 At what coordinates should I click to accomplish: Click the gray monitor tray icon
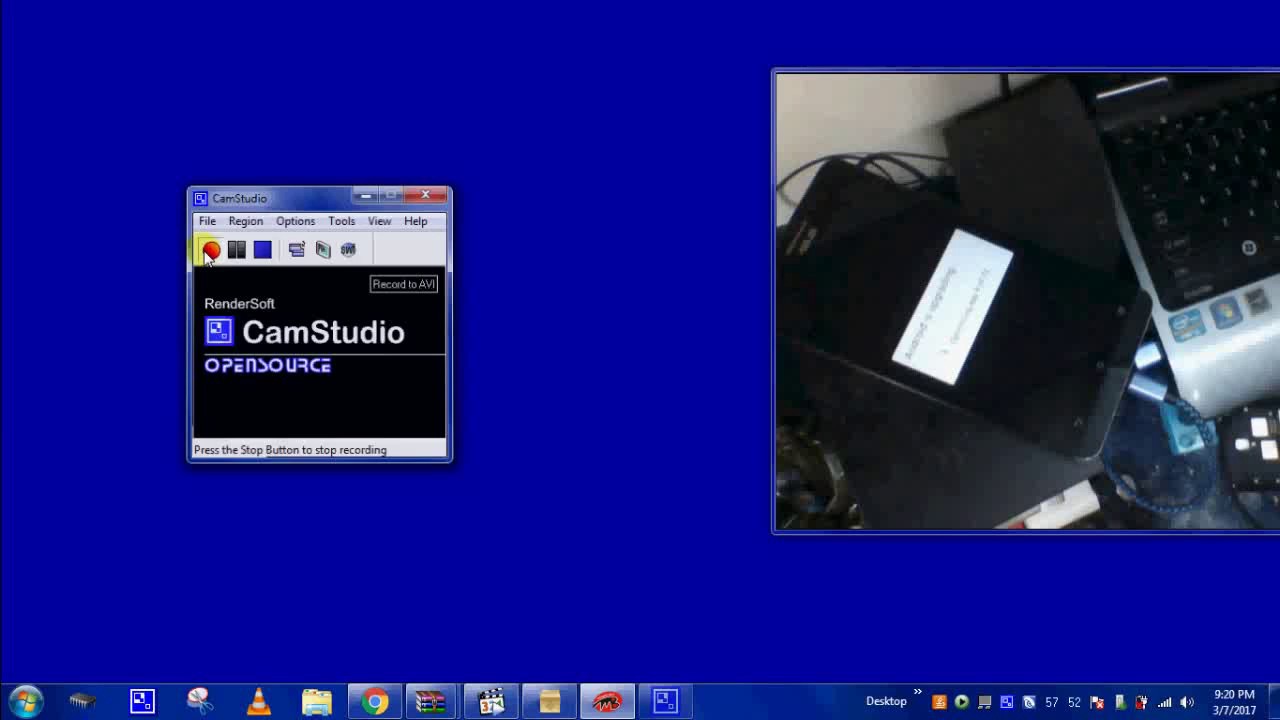coord(984,702)
